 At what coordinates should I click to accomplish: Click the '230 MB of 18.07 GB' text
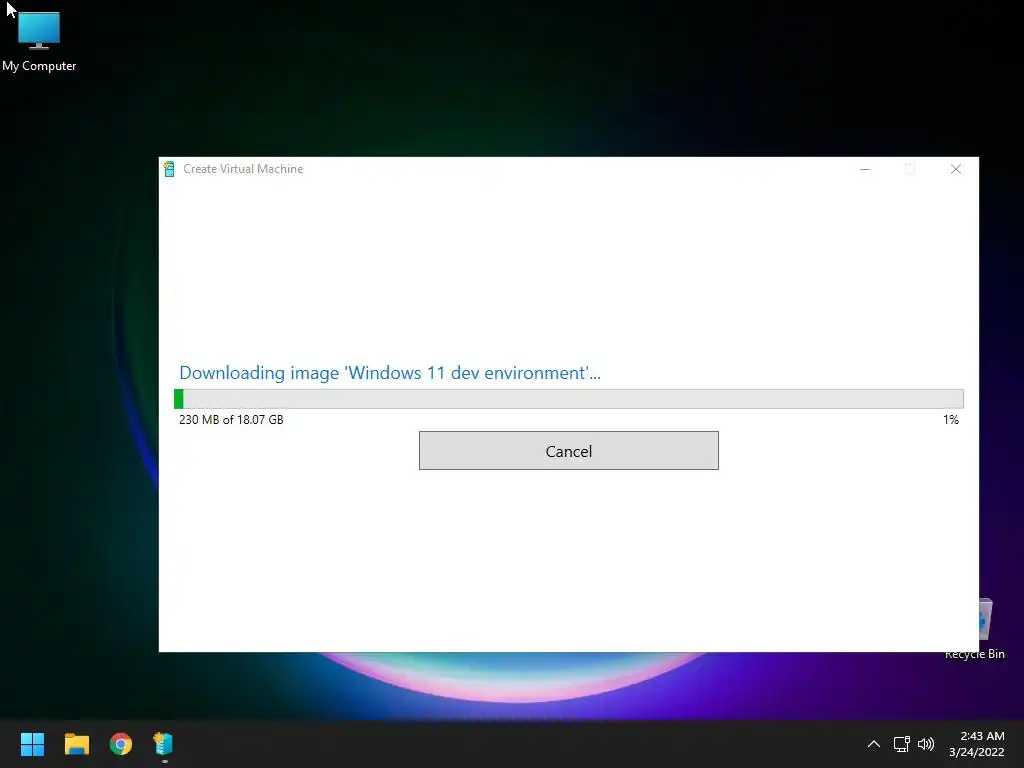[231, 420]
